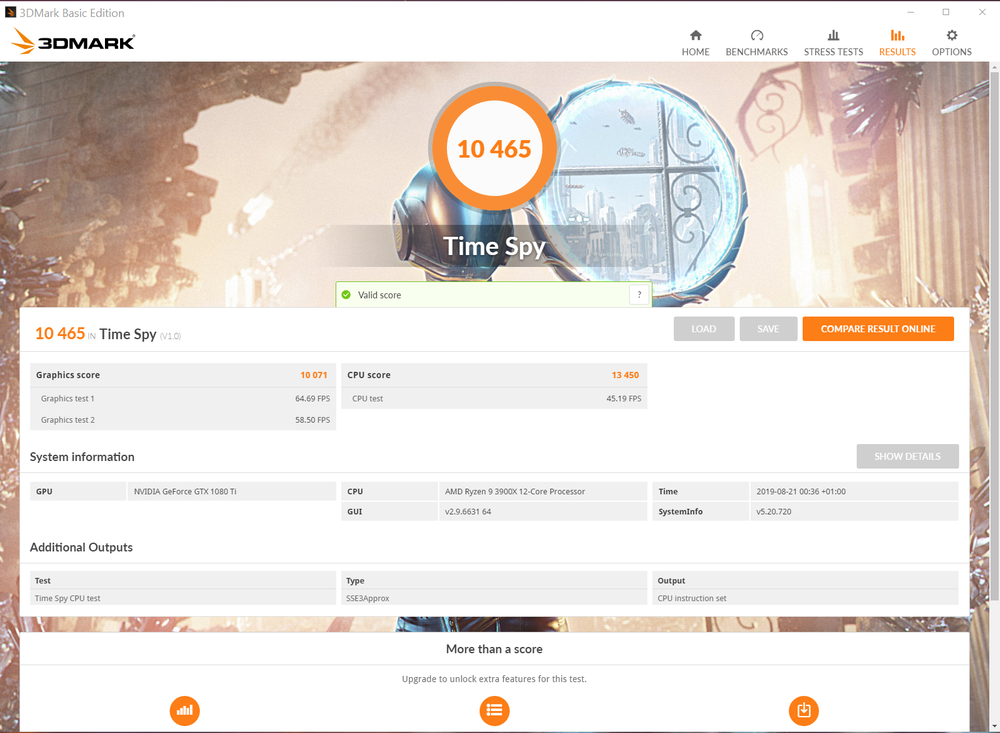The width and height of the screenshot is (1000, 733).
Task: Click Graphics test 2 row 58.50 FPS
Action: 183,420
